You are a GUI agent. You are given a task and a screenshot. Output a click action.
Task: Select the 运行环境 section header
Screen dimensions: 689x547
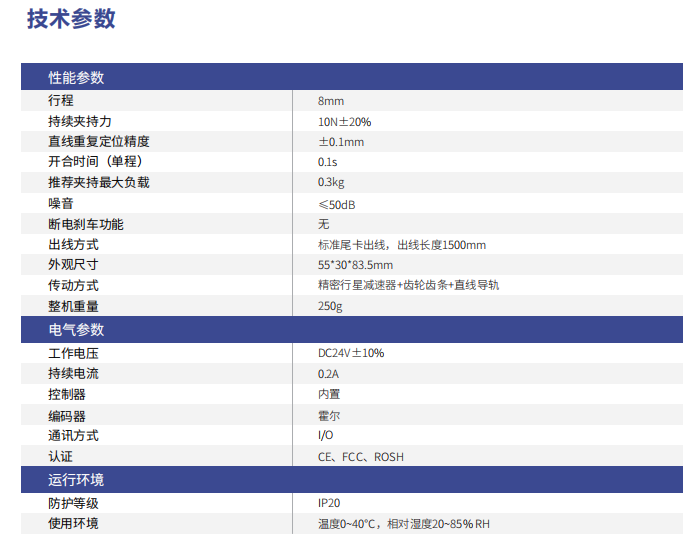(x=76, y=480)
